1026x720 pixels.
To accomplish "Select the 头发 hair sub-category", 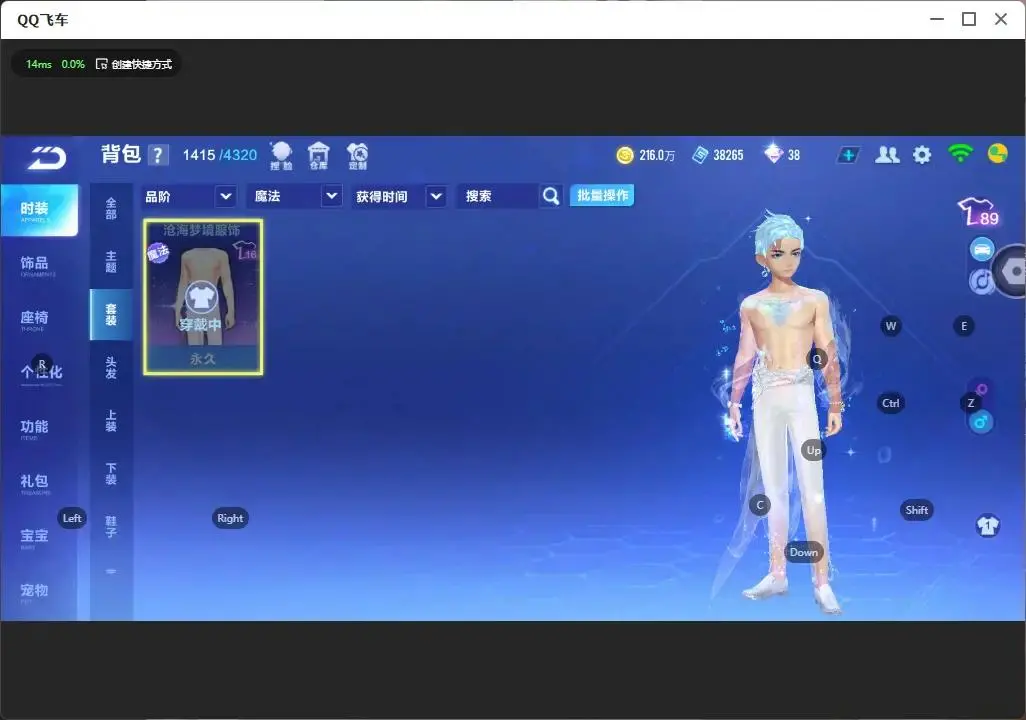I will point(111,368).
